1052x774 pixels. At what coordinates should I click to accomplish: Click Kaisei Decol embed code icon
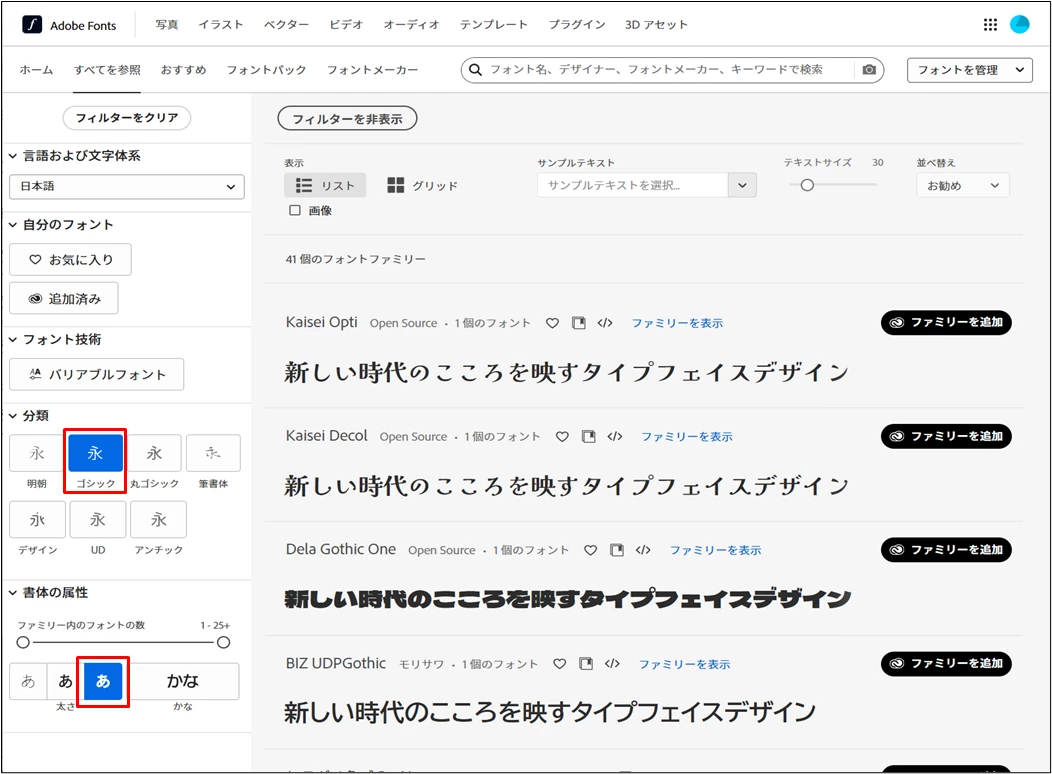point(615,436)
